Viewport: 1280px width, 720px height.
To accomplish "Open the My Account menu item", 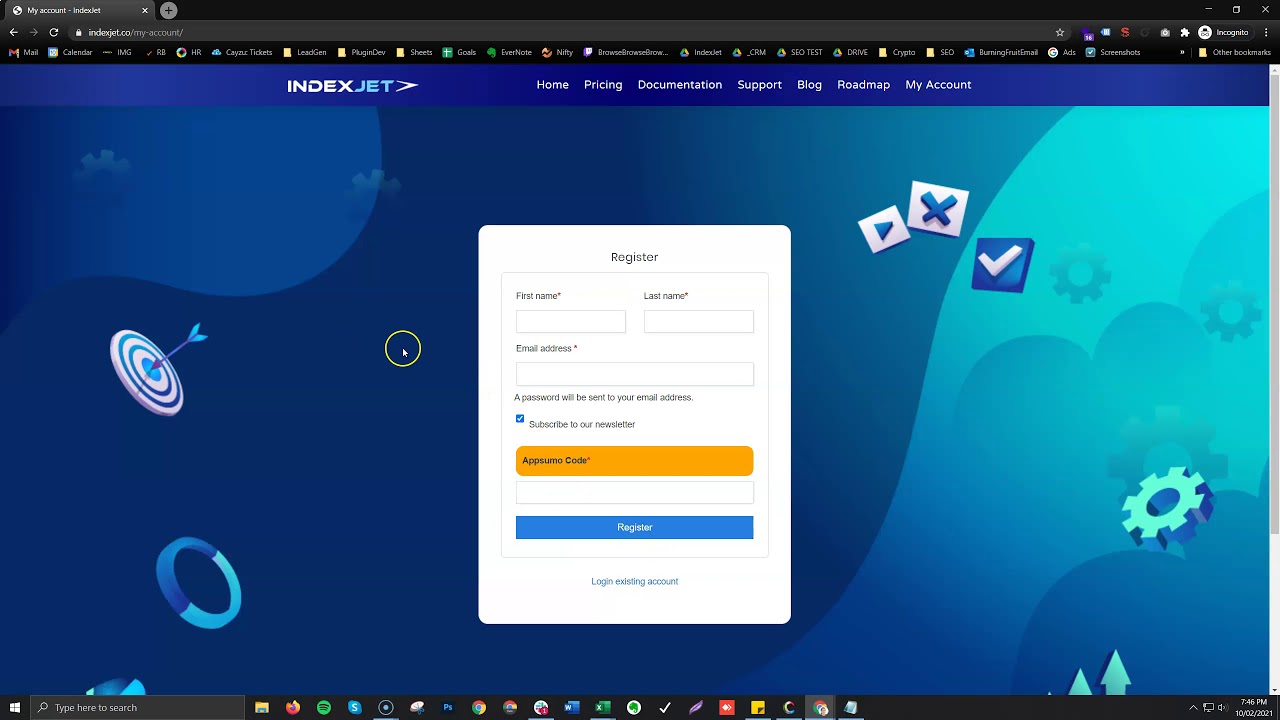I will 938,85.
